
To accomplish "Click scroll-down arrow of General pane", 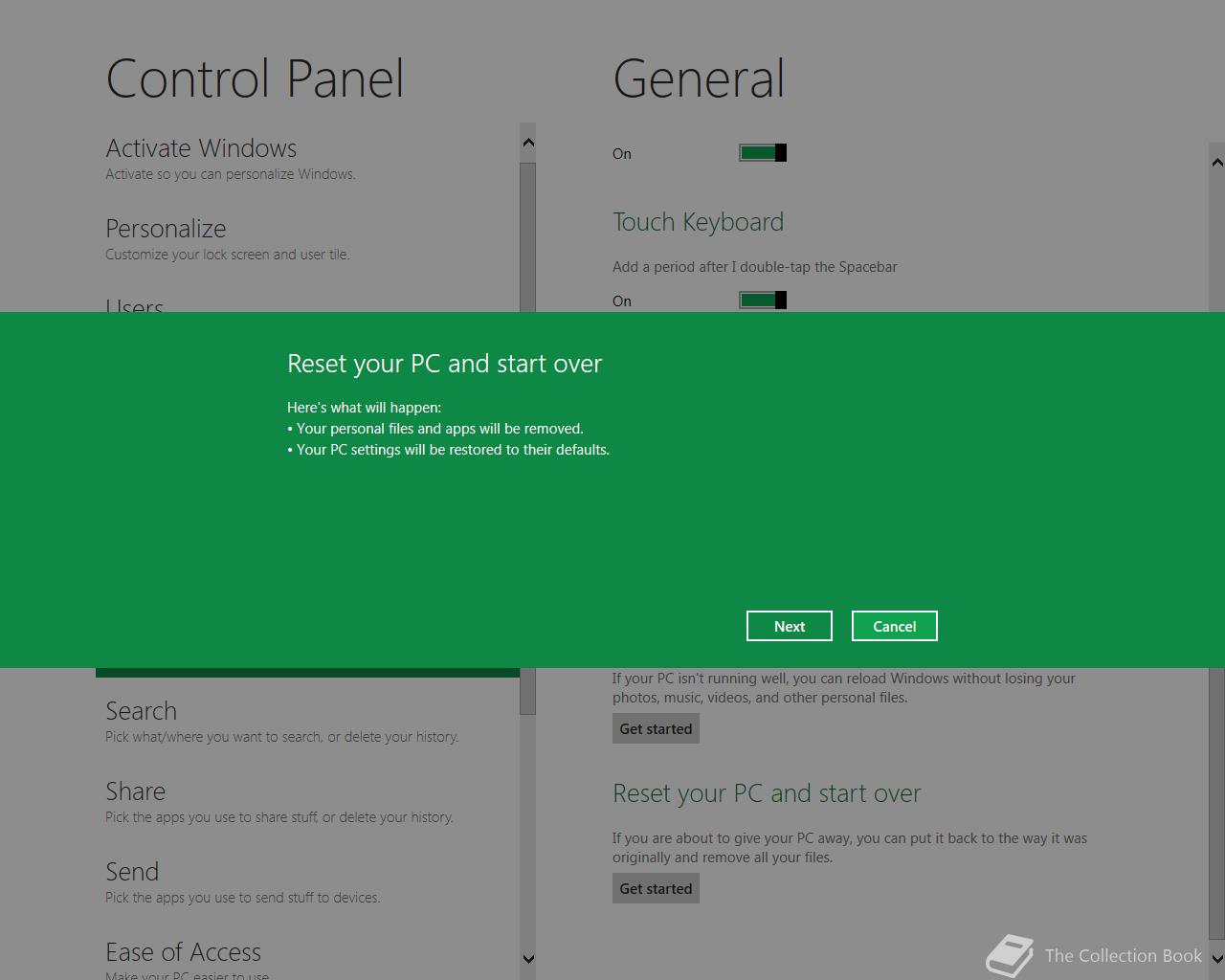I will click(1216, 957).
